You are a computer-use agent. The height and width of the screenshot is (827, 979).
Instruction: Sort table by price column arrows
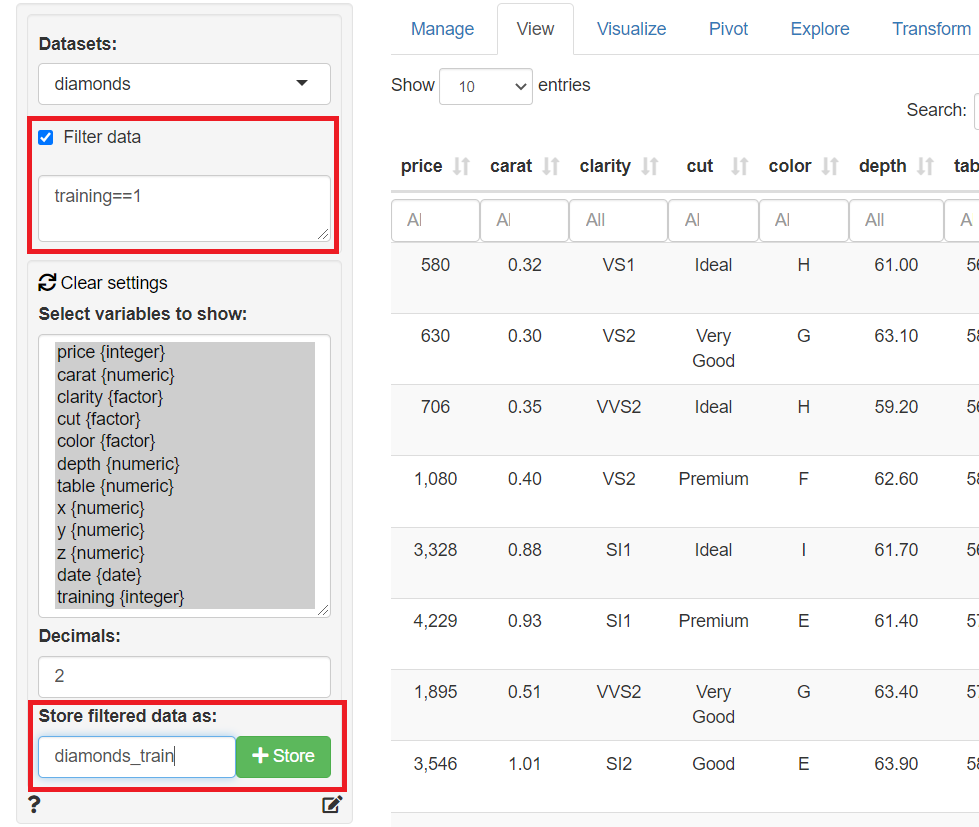[461, 167]
